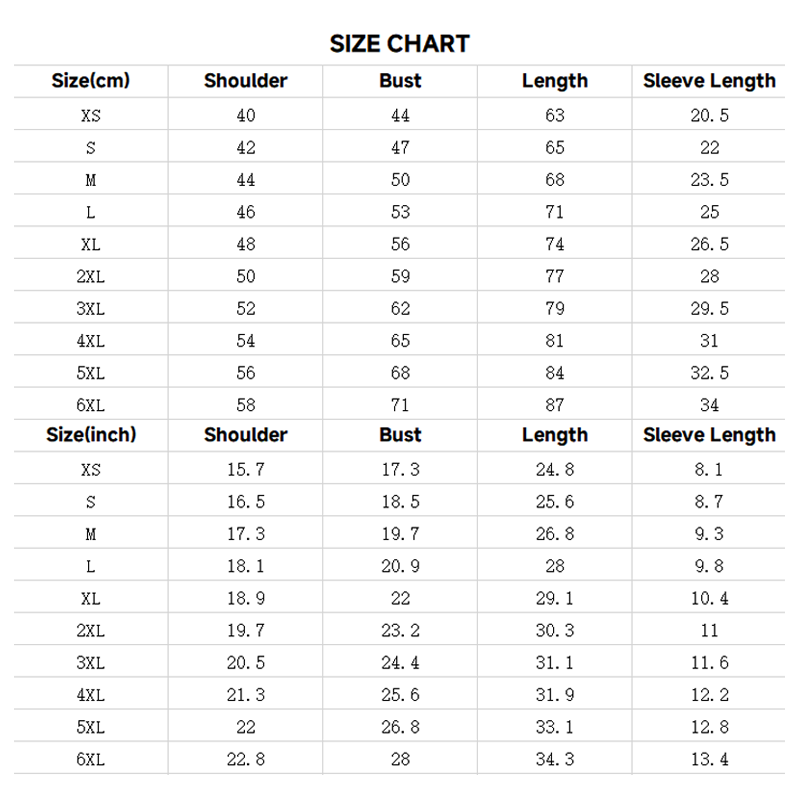800x800 pixels.
Task: Click the 6XL label in cm table
Action: coord(91,405)
